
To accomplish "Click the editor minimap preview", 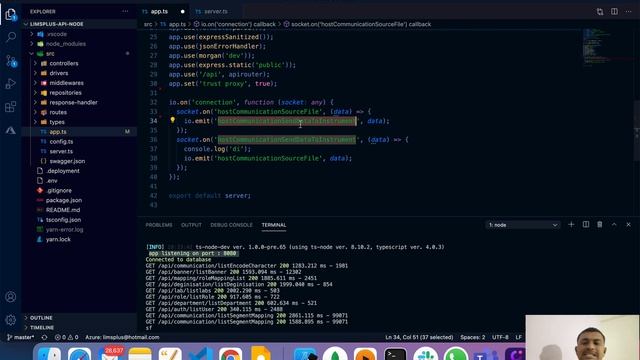I will coord(607,47).
